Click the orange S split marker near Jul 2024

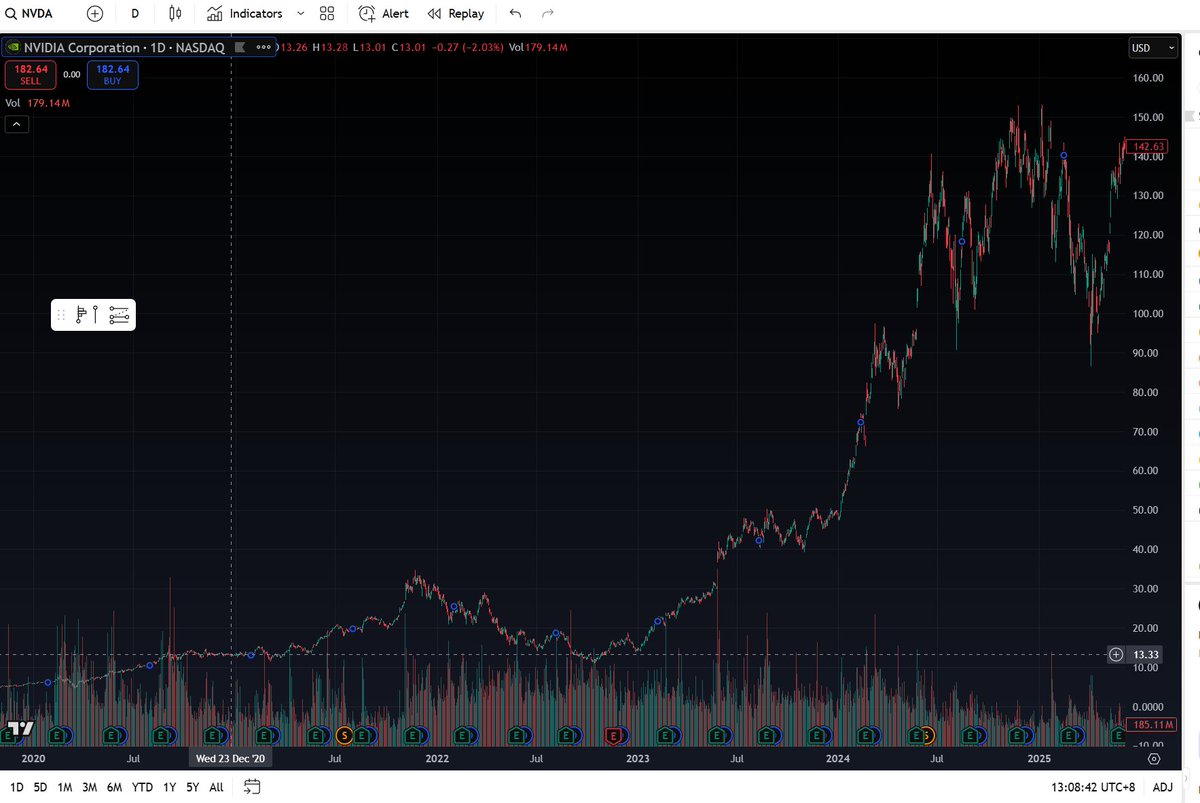[x=928, y=735]
